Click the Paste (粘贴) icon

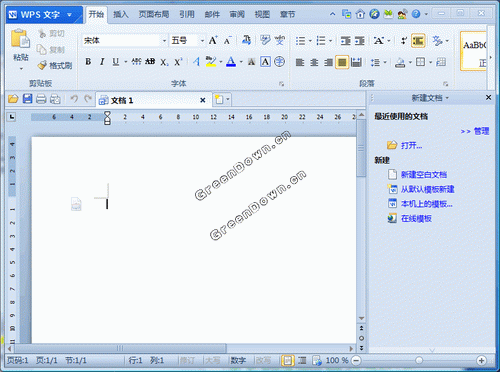coord(20,39)
